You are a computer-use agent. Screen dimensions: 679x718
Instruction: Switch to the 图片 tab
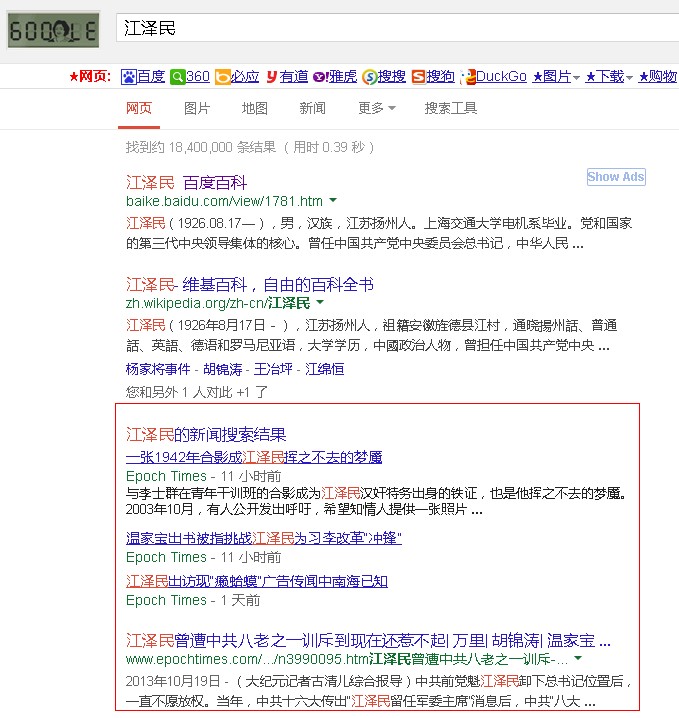coord(197,109)
